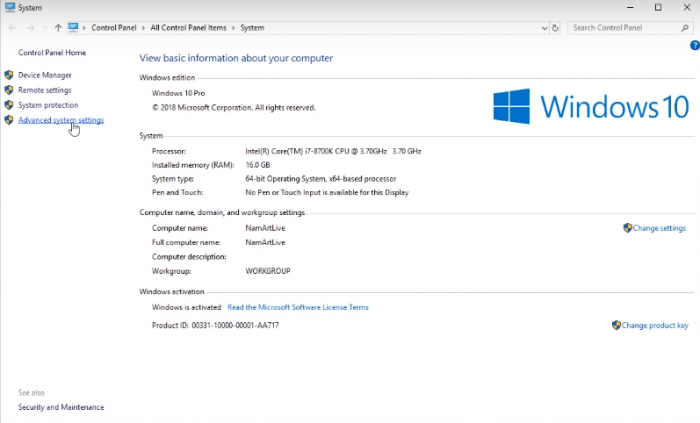700x423 pixels.
Task: Open System protection
Action: coord(48,105)
